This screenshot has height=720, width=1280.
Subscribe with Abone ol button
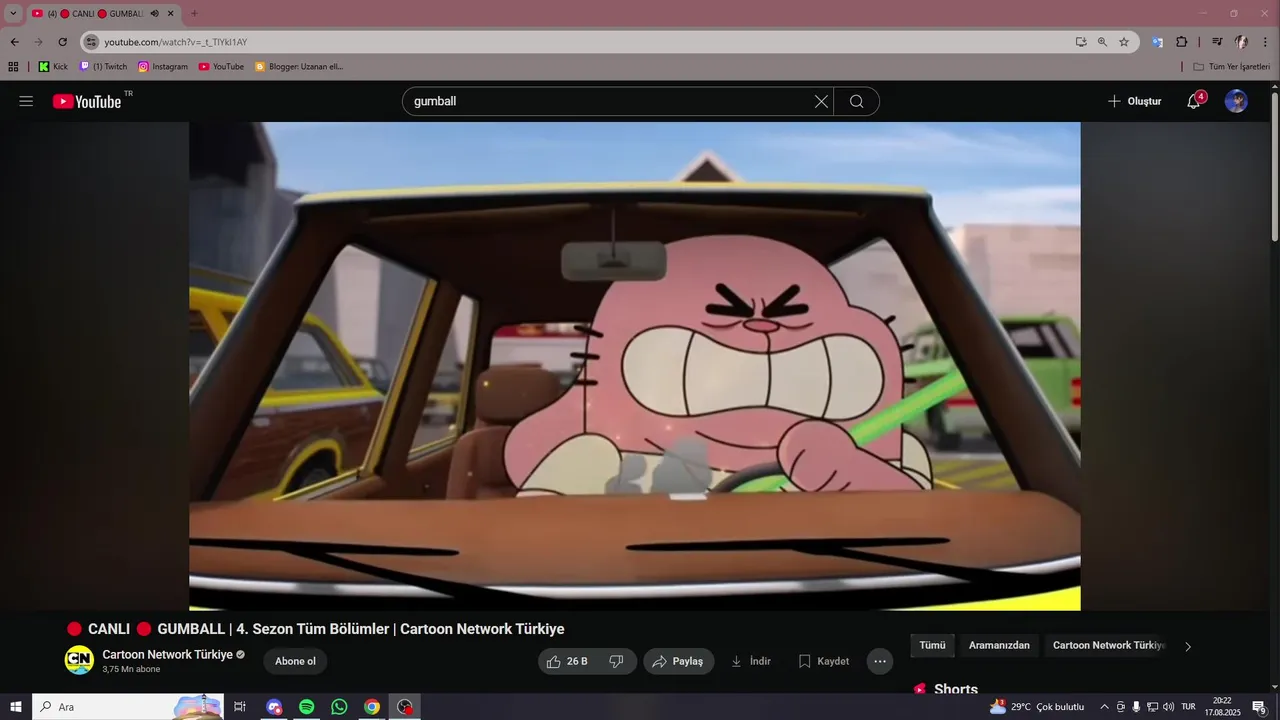[x=295, y=661]
